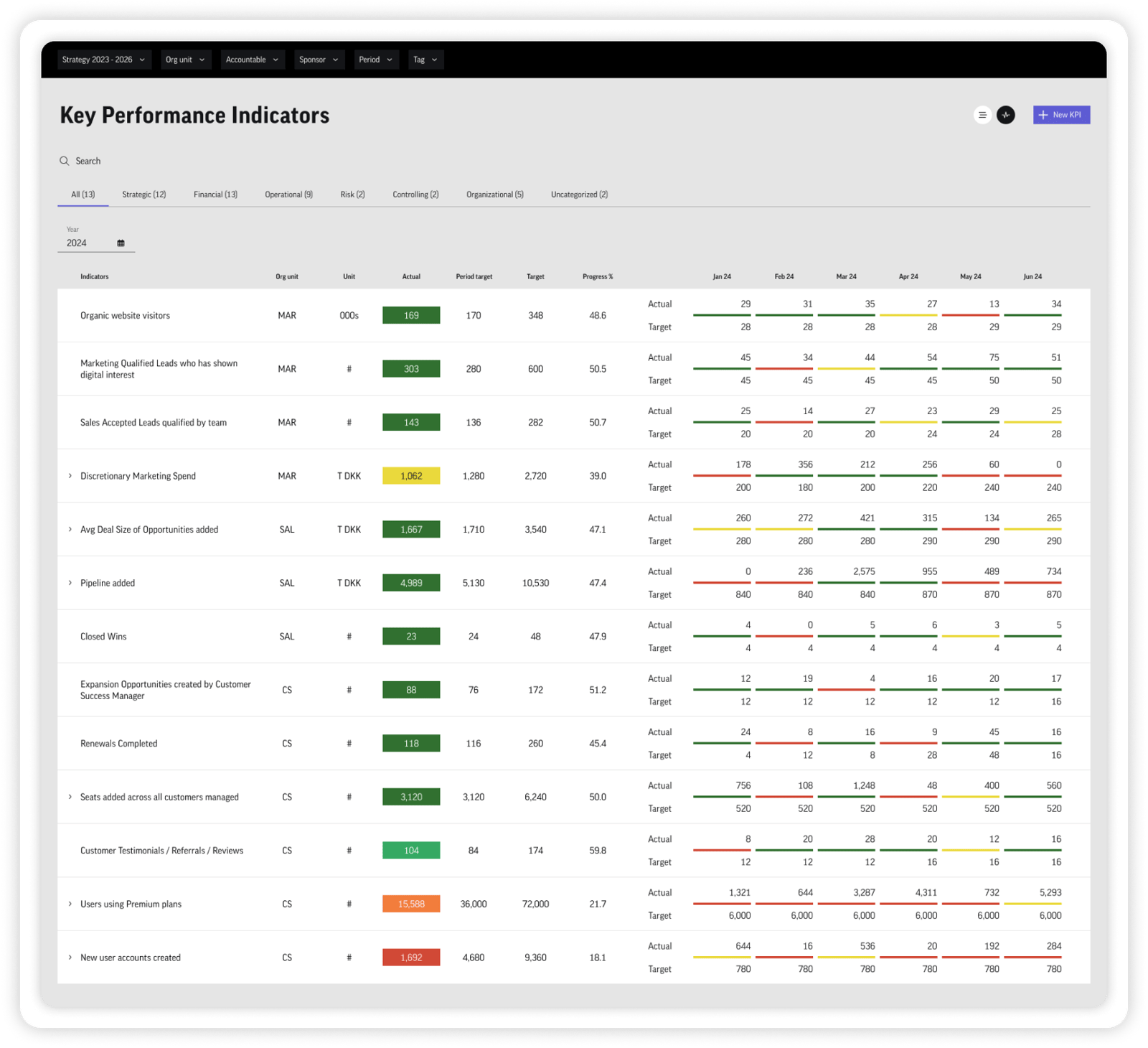The height and width of the screenshot is (1048, 1148).
Task: Click the Indicators column header
Action: (94, 276)
